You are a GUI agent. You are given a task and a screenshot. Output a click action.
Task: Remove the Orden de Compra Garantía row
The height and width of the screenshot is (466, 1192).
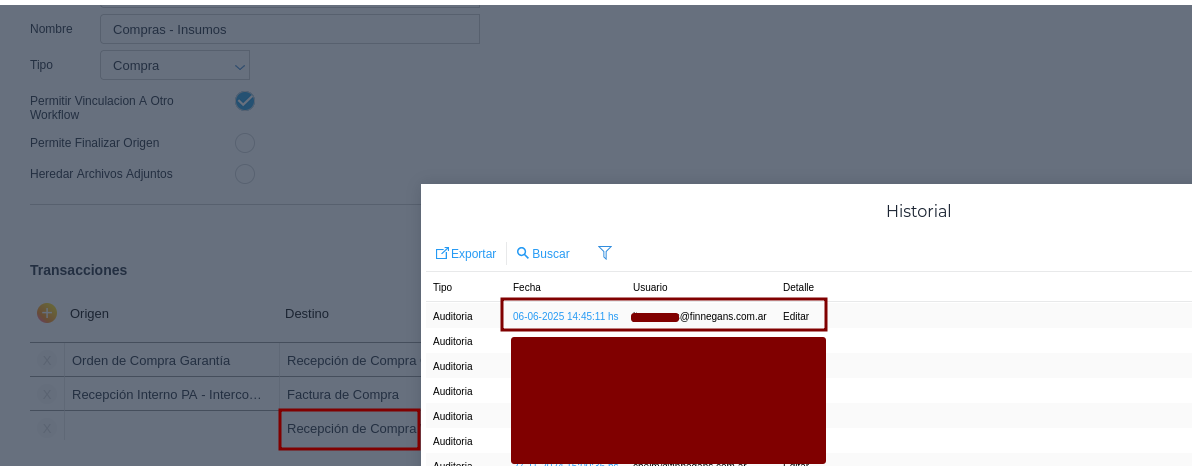coord(47,360)
